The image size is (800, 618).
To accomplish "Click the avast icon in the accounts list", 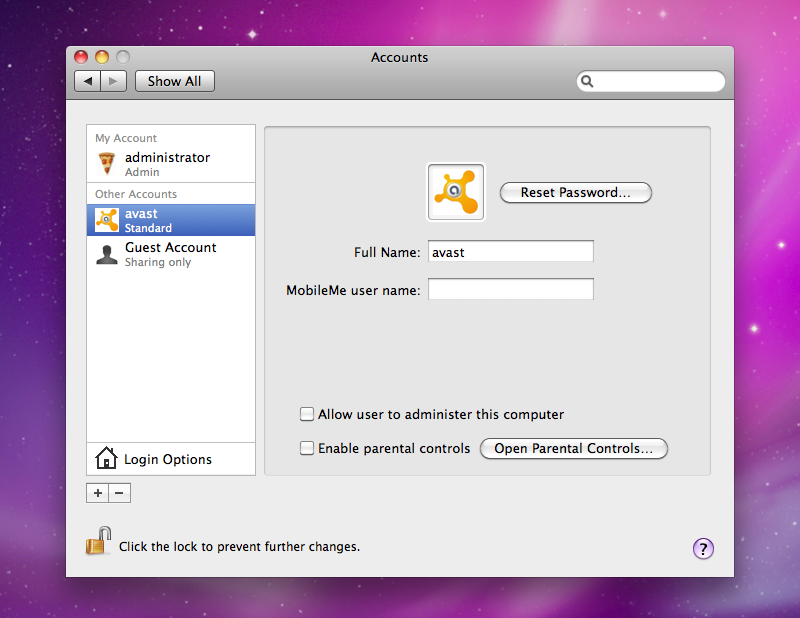I will point(107,220).
